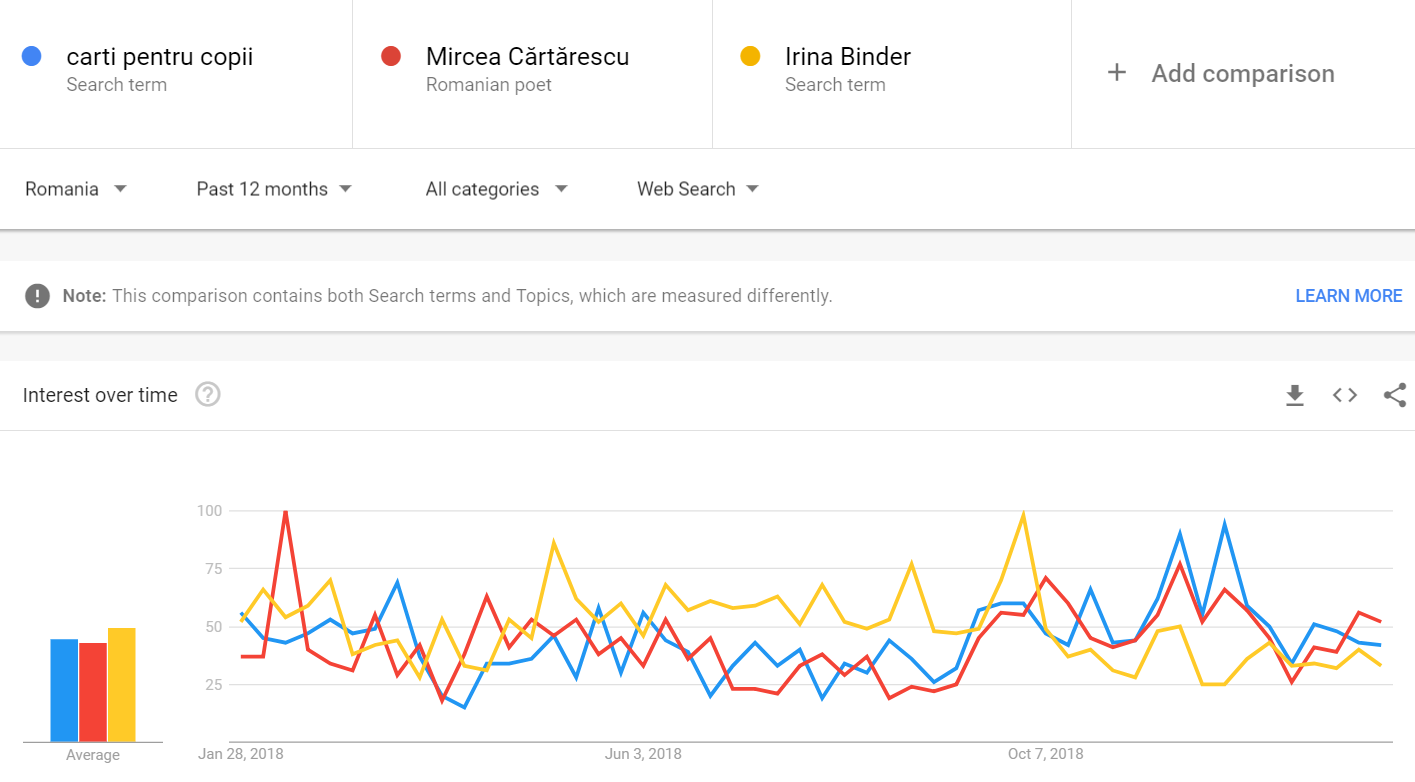Click the yellow Average bar in the chart
This screenshot has width=1415, height=782.
[x=121, y=685]
